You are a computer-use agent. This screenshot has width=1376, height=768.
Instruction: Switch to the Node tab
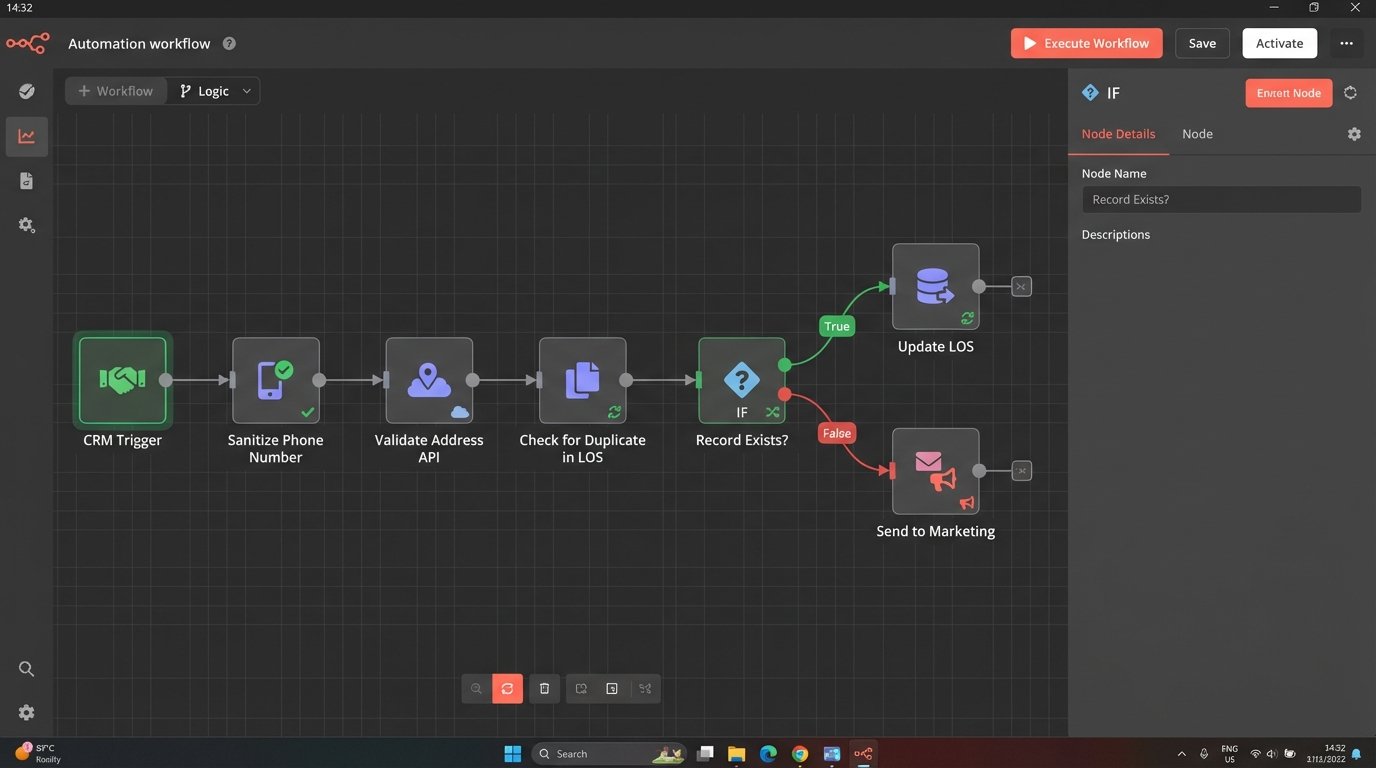1197,133
